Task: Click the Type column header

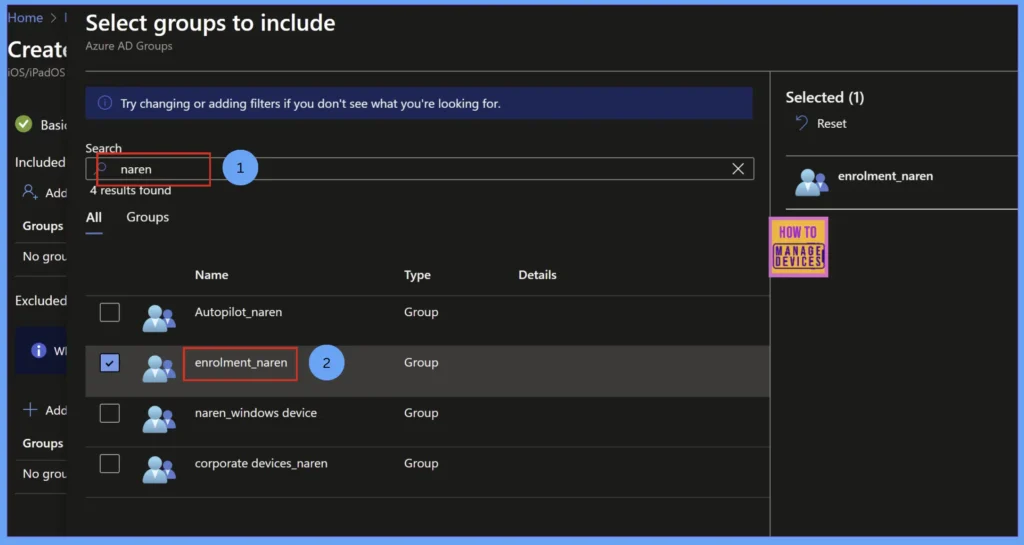Action: (x=417, y=275)
